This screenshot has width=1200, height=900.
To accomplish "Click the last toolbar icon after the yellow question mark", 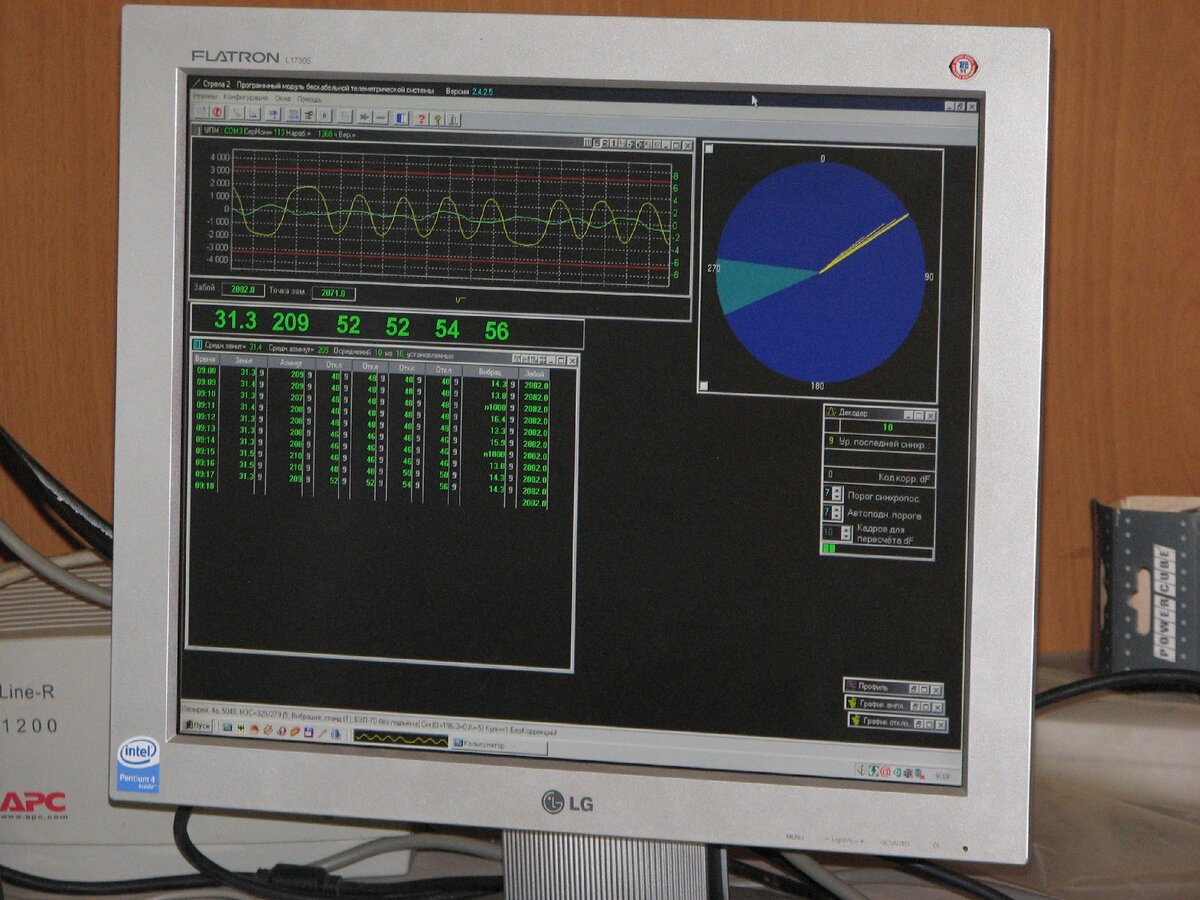I will click(x=454, y=120).
